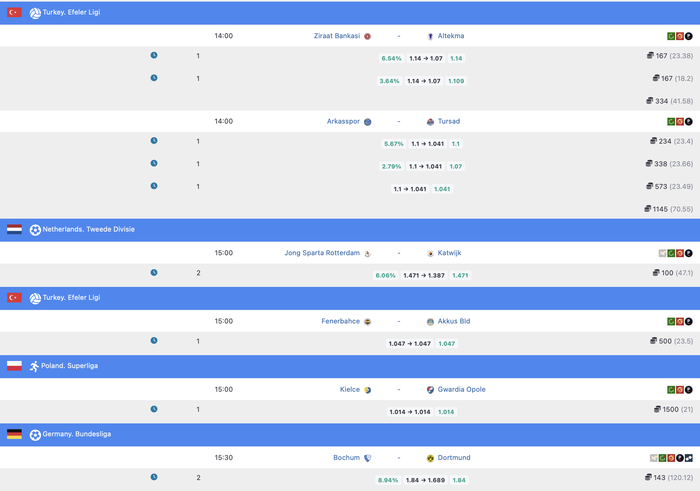Click coins icon next to 1145 total

pyautogui.click(x=647, y=208)
